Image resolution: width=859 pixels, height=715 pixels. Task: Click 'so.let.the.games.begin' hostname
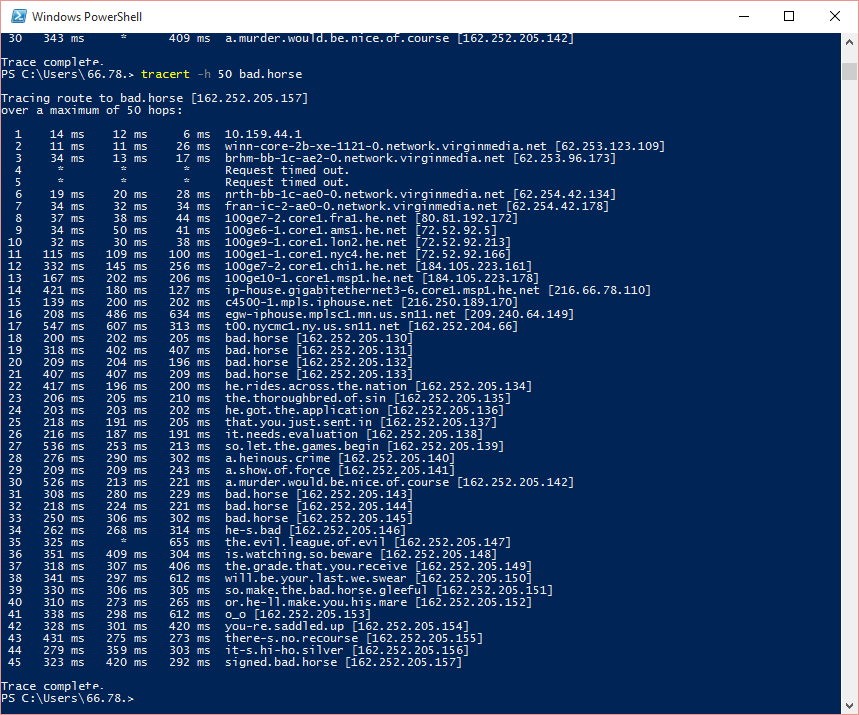pyautogui.click(x=301, y=448)
